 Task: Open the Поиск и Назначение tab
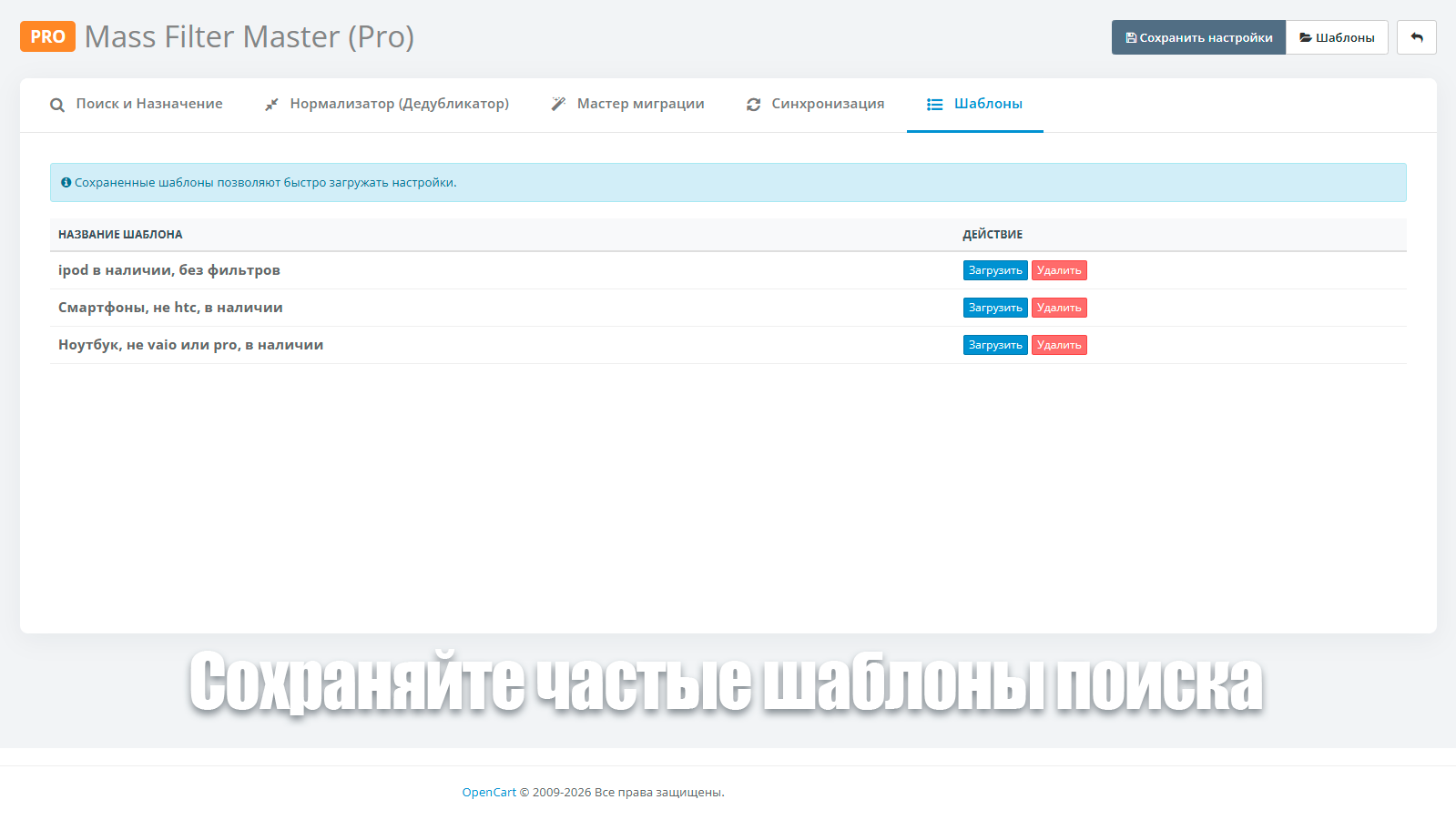(x=149, y=104)
